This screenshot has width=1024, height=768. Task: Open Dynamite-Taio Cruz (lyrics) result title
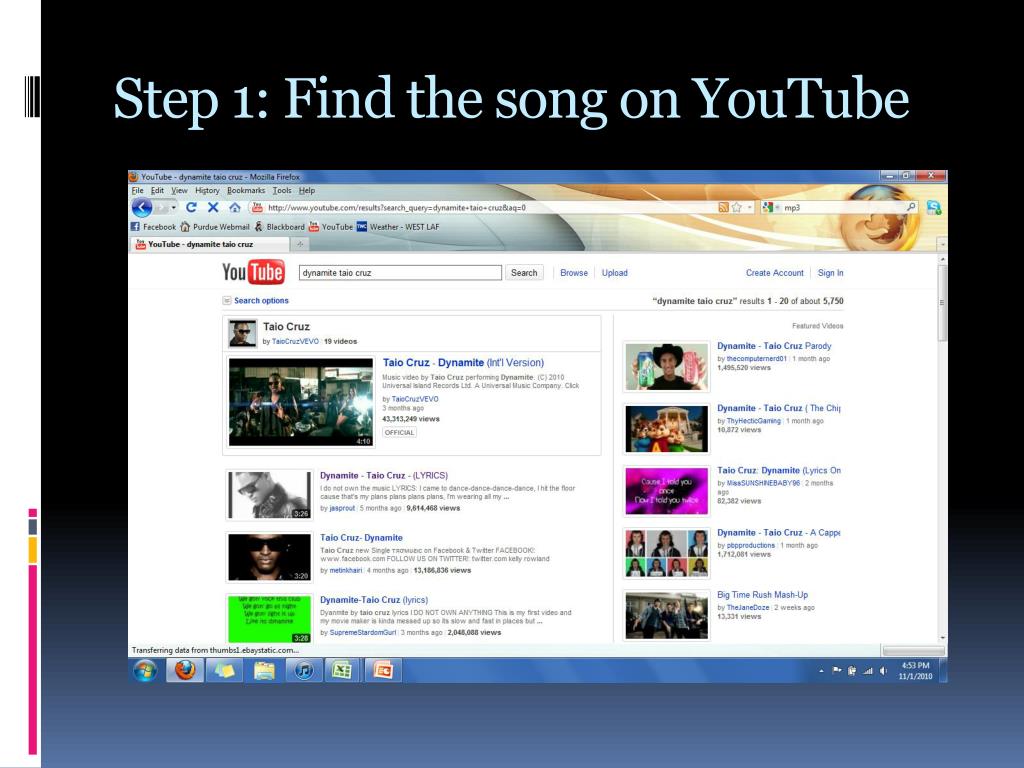(x=374, y=600)
